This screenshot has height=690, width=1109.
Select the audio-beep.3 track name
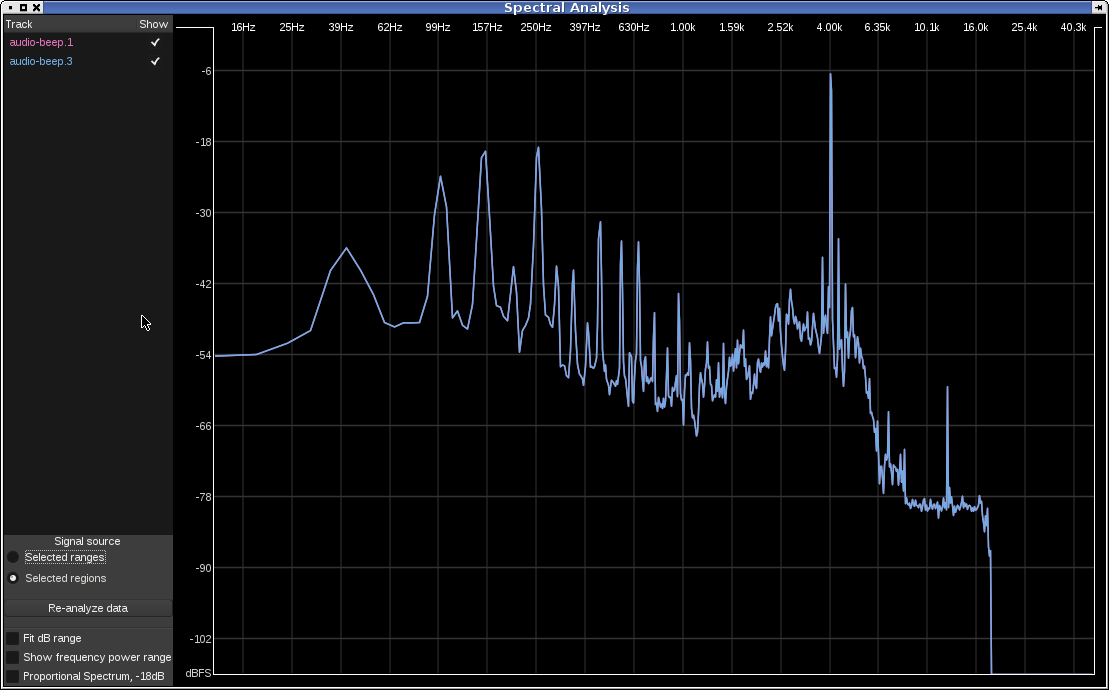[41, 62]
